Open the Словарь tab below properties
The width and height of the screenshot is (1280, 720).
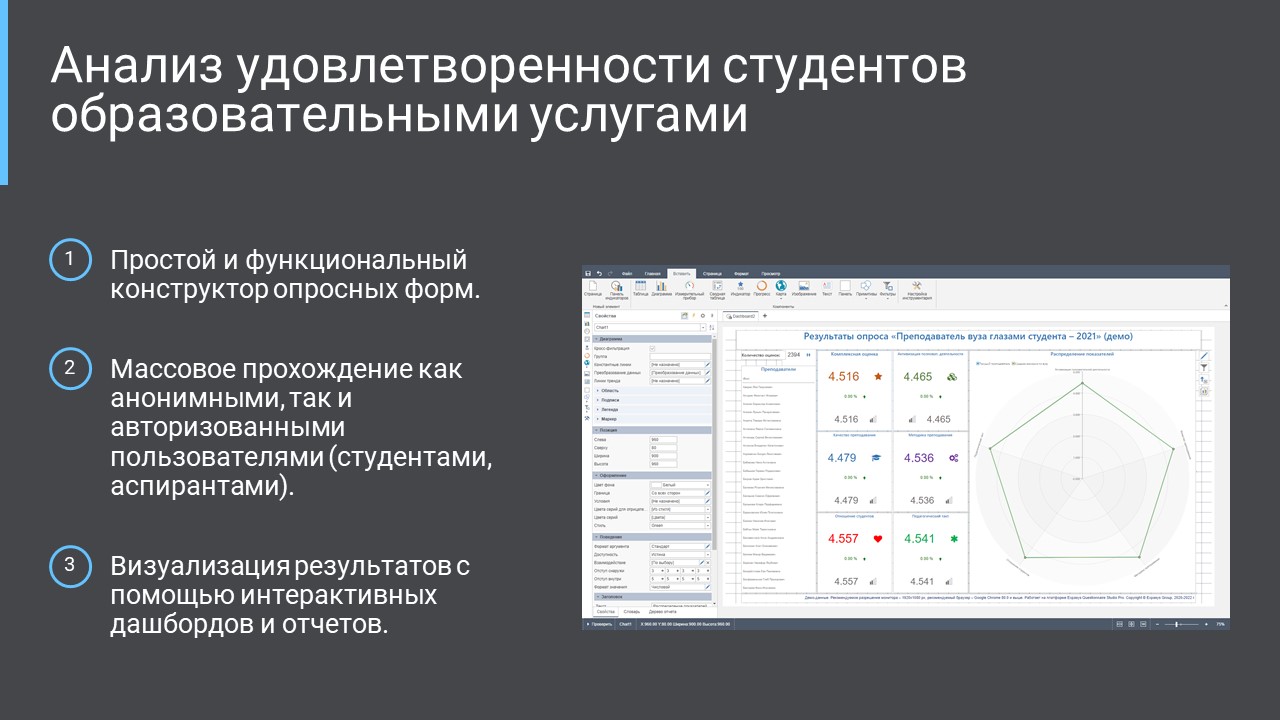(x=631, y=611)
